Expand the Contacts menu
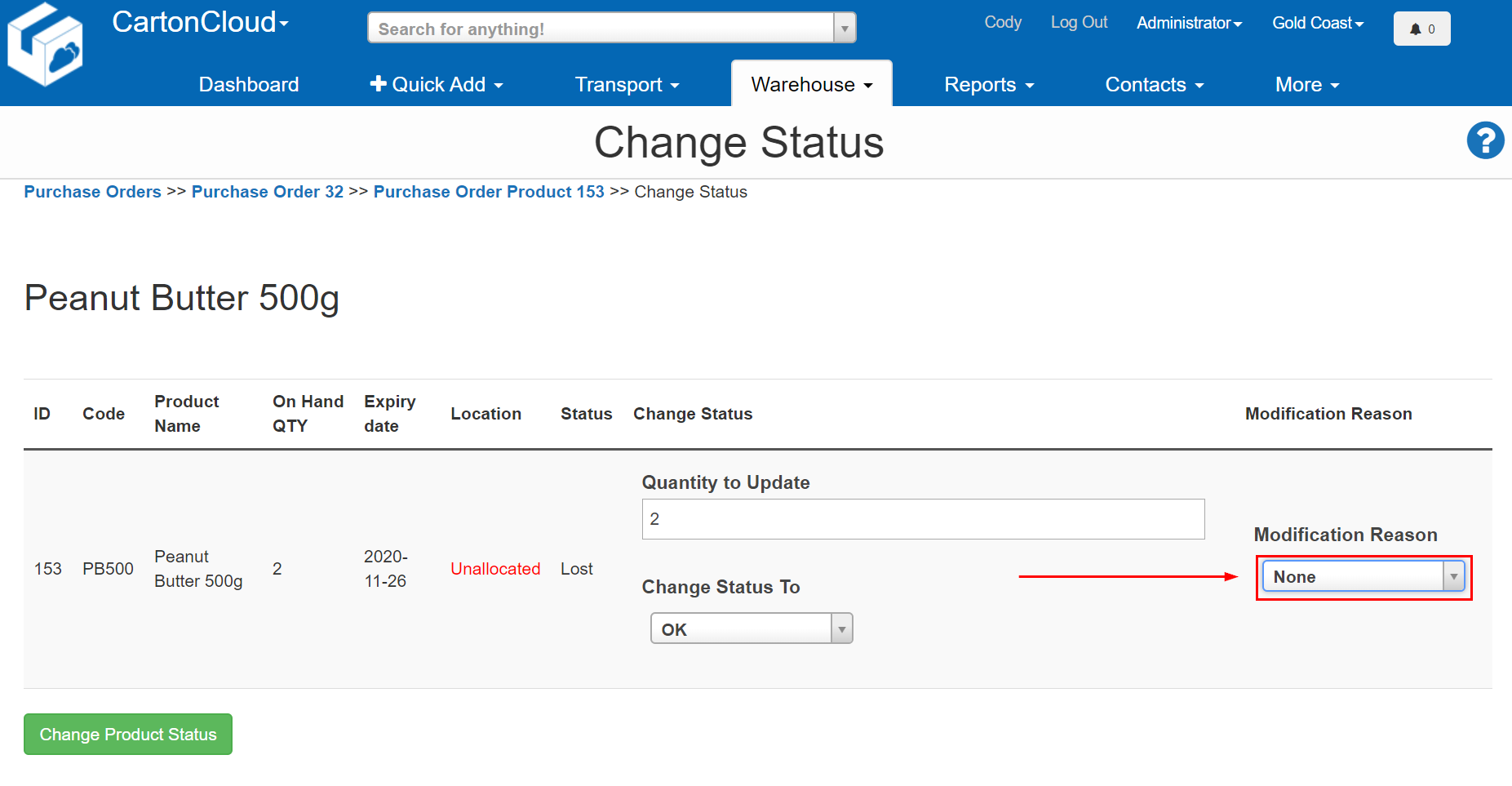The width and height of the screenshot is (1512, 786). (1154, 85)
